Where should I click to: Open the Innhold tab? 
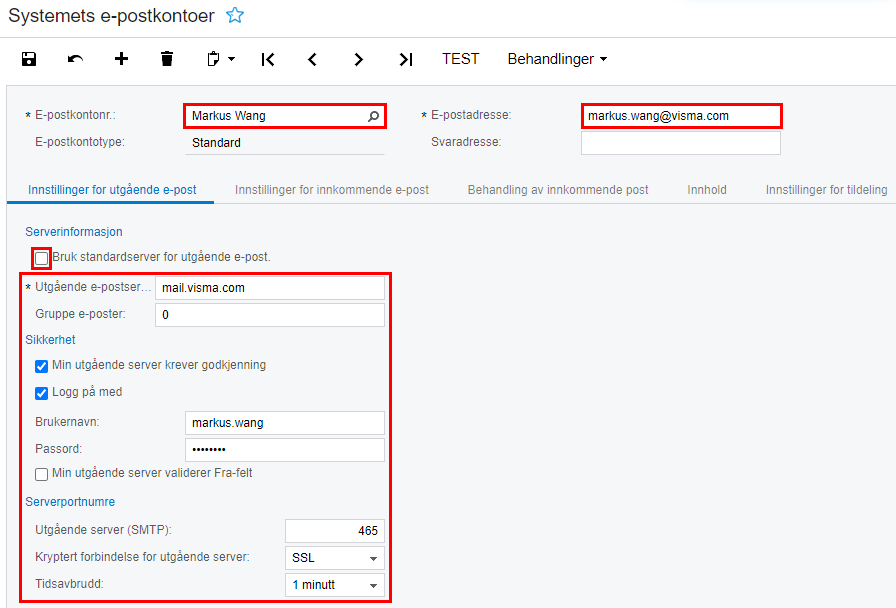coord(707,190)
